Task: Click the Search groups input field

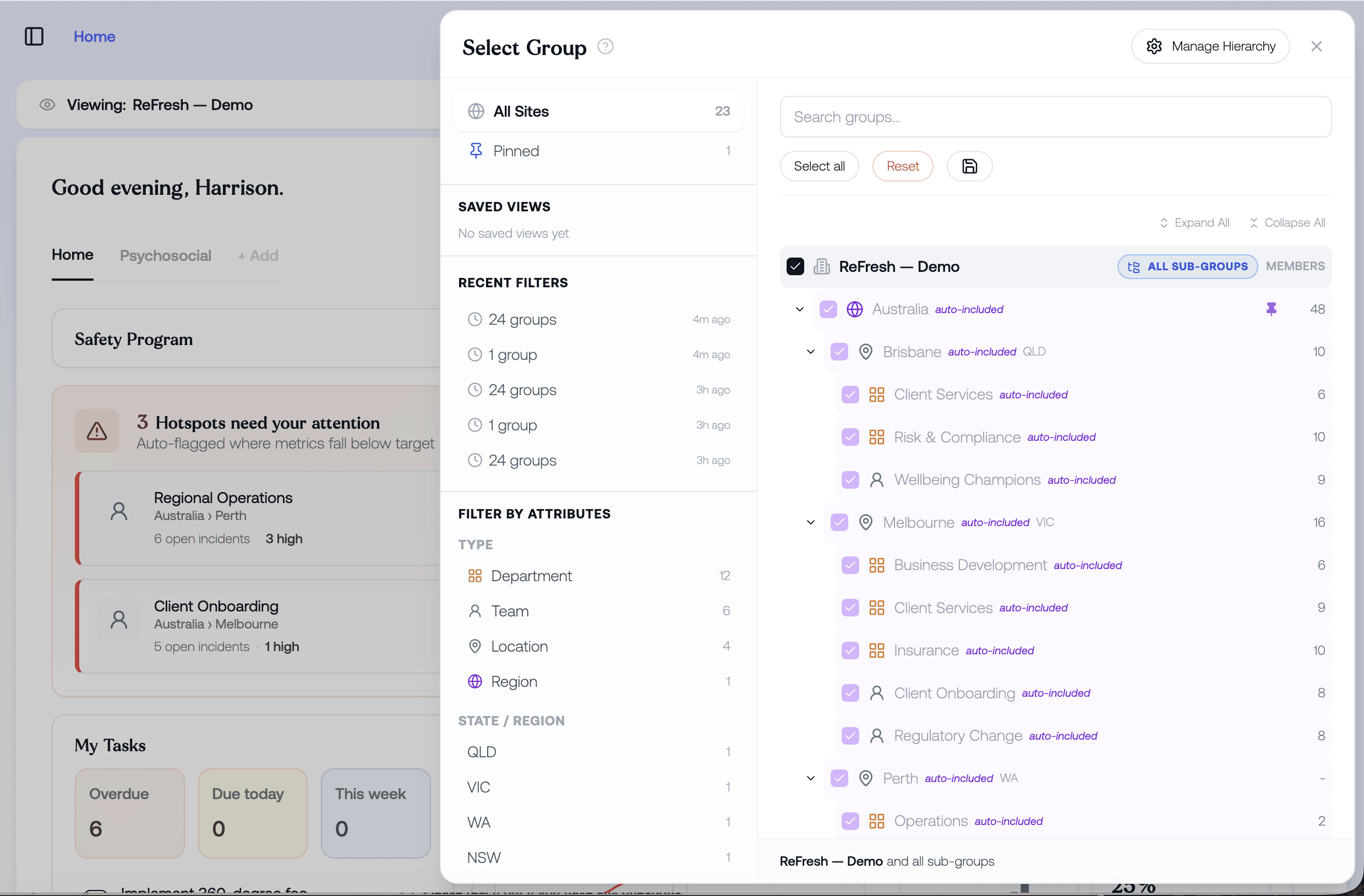Action: [x=1055, y=117]
